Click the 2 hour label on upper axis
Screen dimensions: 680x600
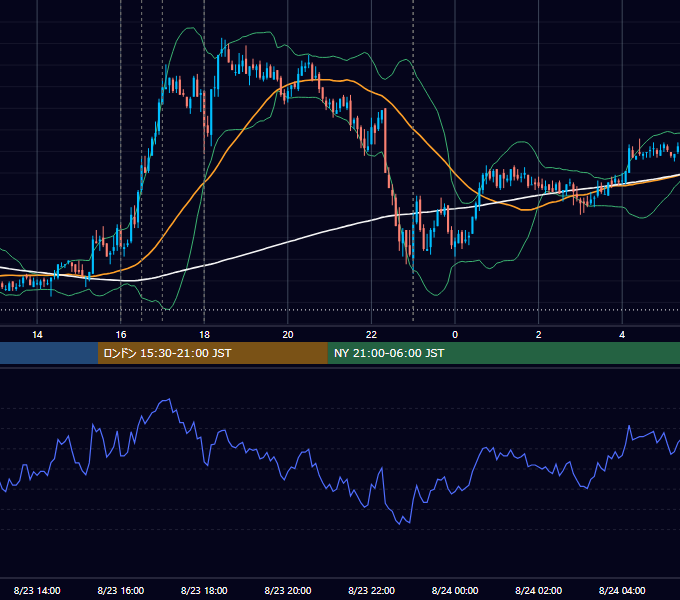(x=539, y=335)
